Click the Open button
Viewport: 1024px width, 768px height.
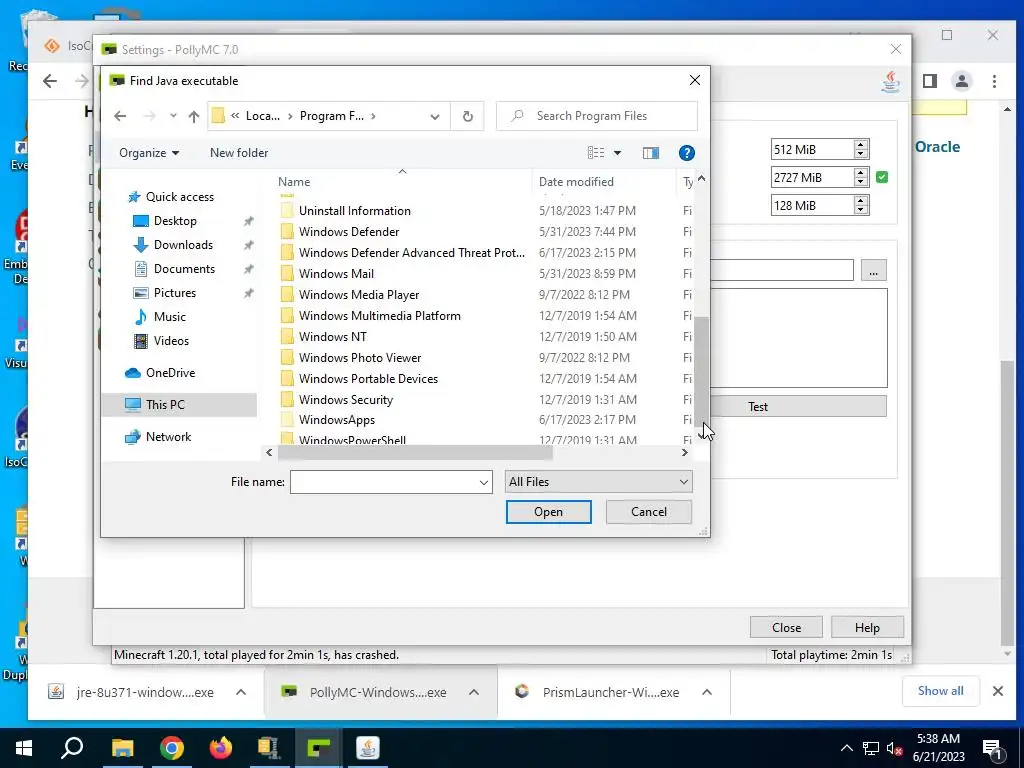[549, 512]
